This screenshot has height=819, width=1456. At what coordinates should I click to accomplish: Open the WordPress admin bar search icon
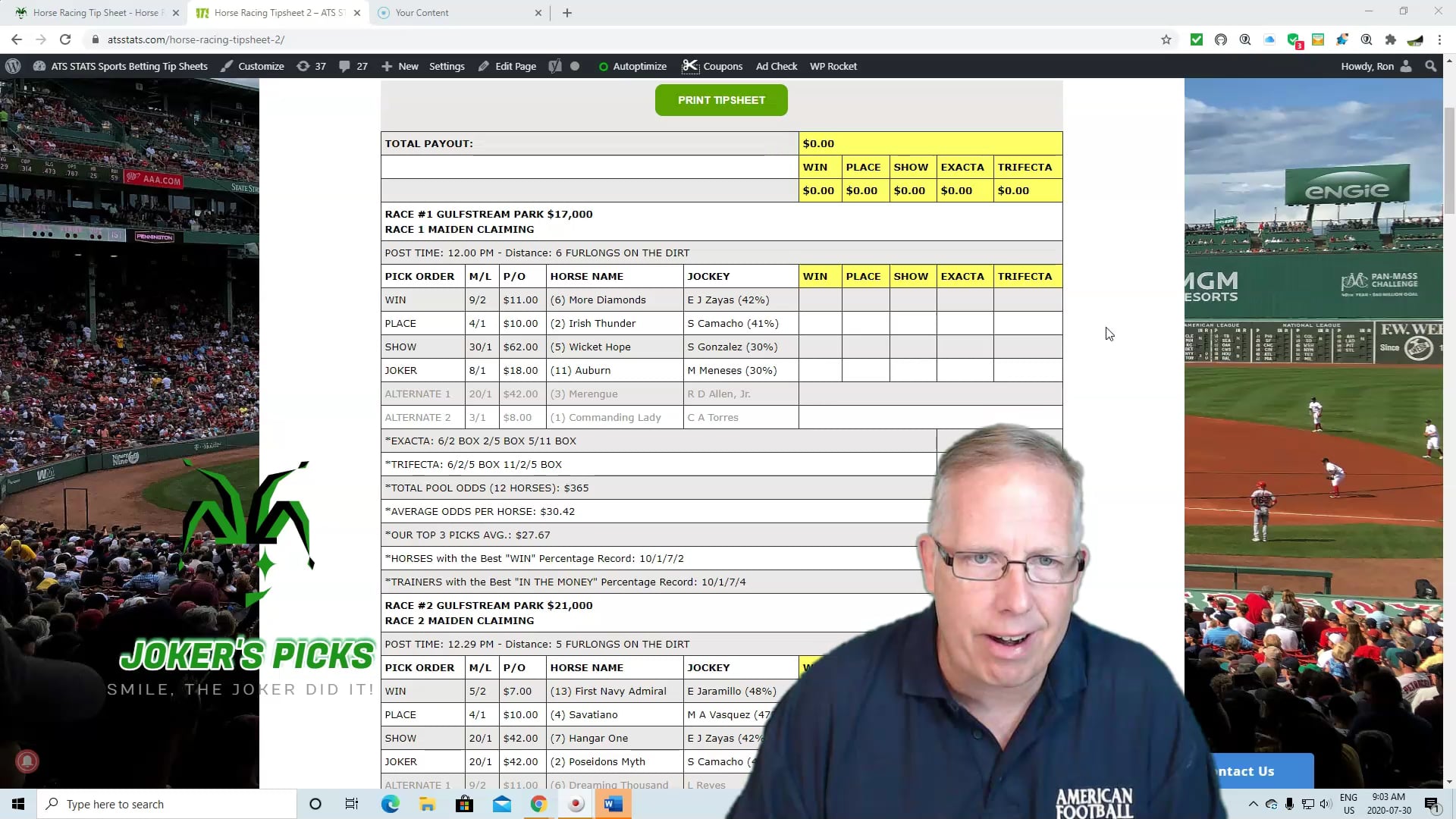click(1431, 66)
